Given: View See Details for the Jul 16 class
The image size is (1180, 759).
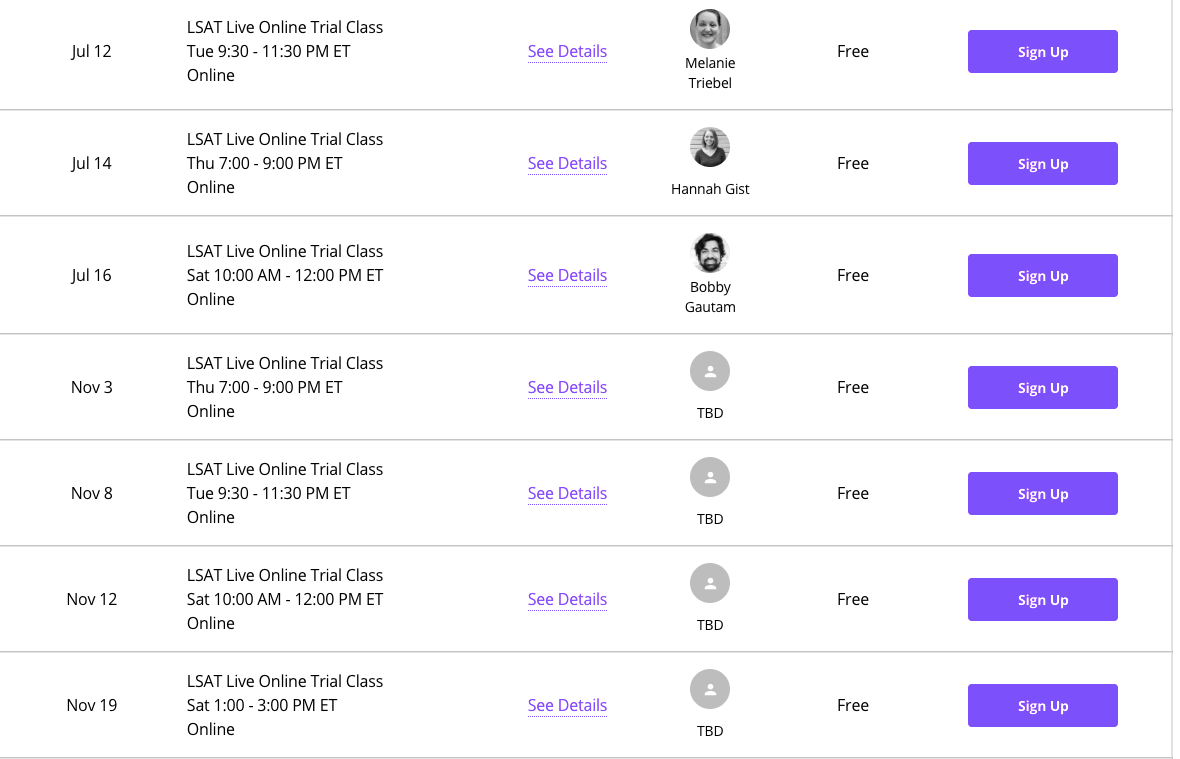Looking at the screenshot, I should point(567,275).
